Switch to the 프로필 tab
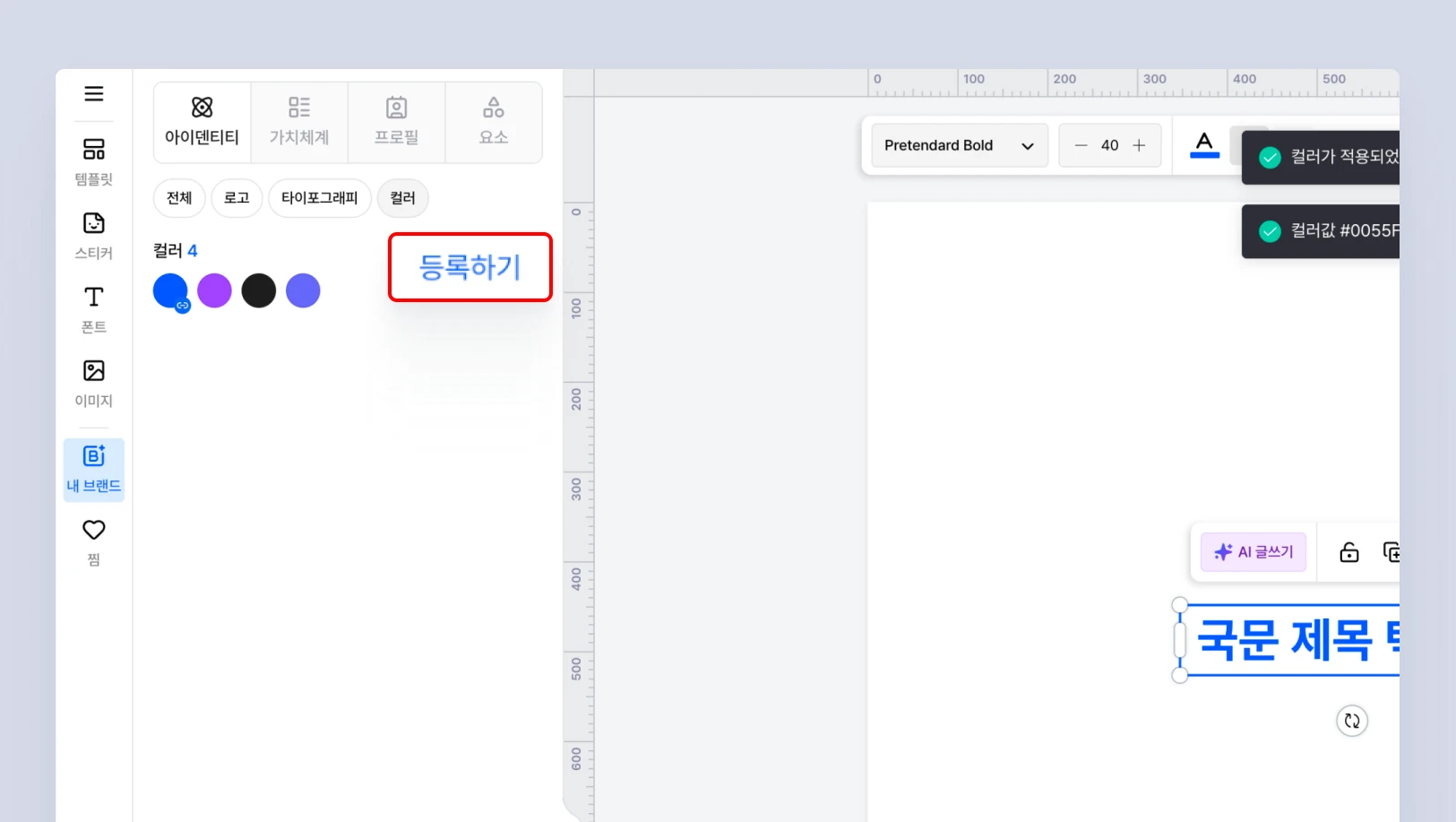The height and width of the screenshot is (822, 1456). (x=396, y=122)
